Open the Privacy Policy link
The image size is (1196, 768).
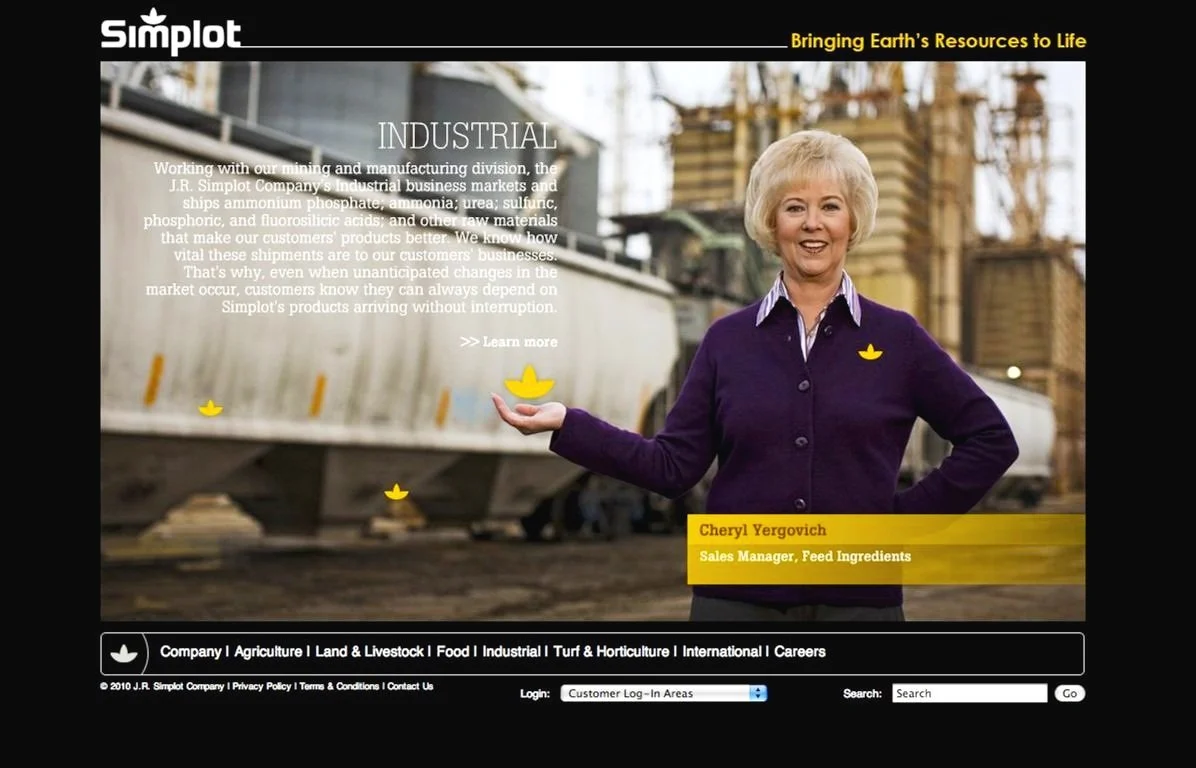point(262,686)
